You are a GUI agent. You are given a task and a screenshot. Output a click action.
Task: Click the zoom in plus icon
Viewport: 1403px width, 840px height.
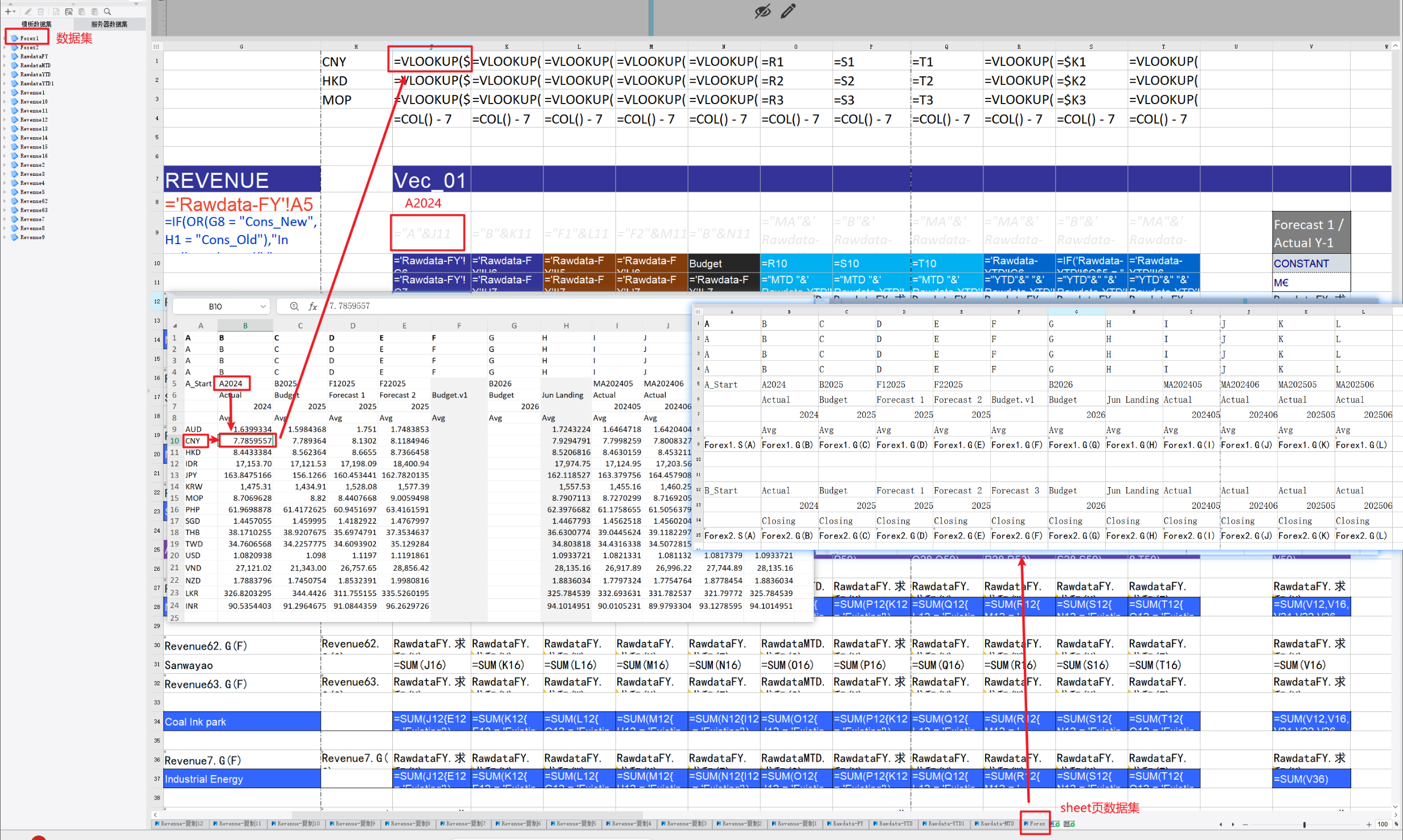click(1369, 824)
